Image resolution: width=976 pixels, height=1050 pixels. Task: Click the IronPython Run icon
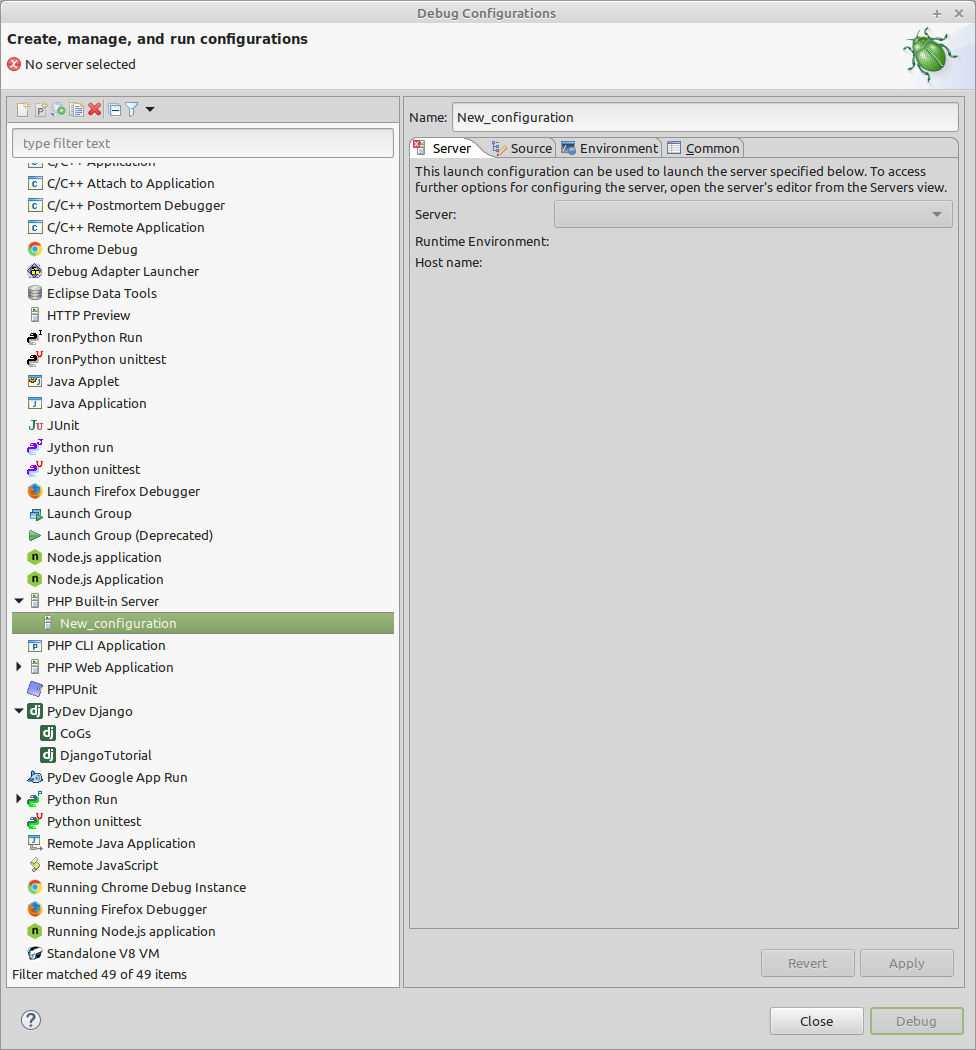click(x=35, y=337)
